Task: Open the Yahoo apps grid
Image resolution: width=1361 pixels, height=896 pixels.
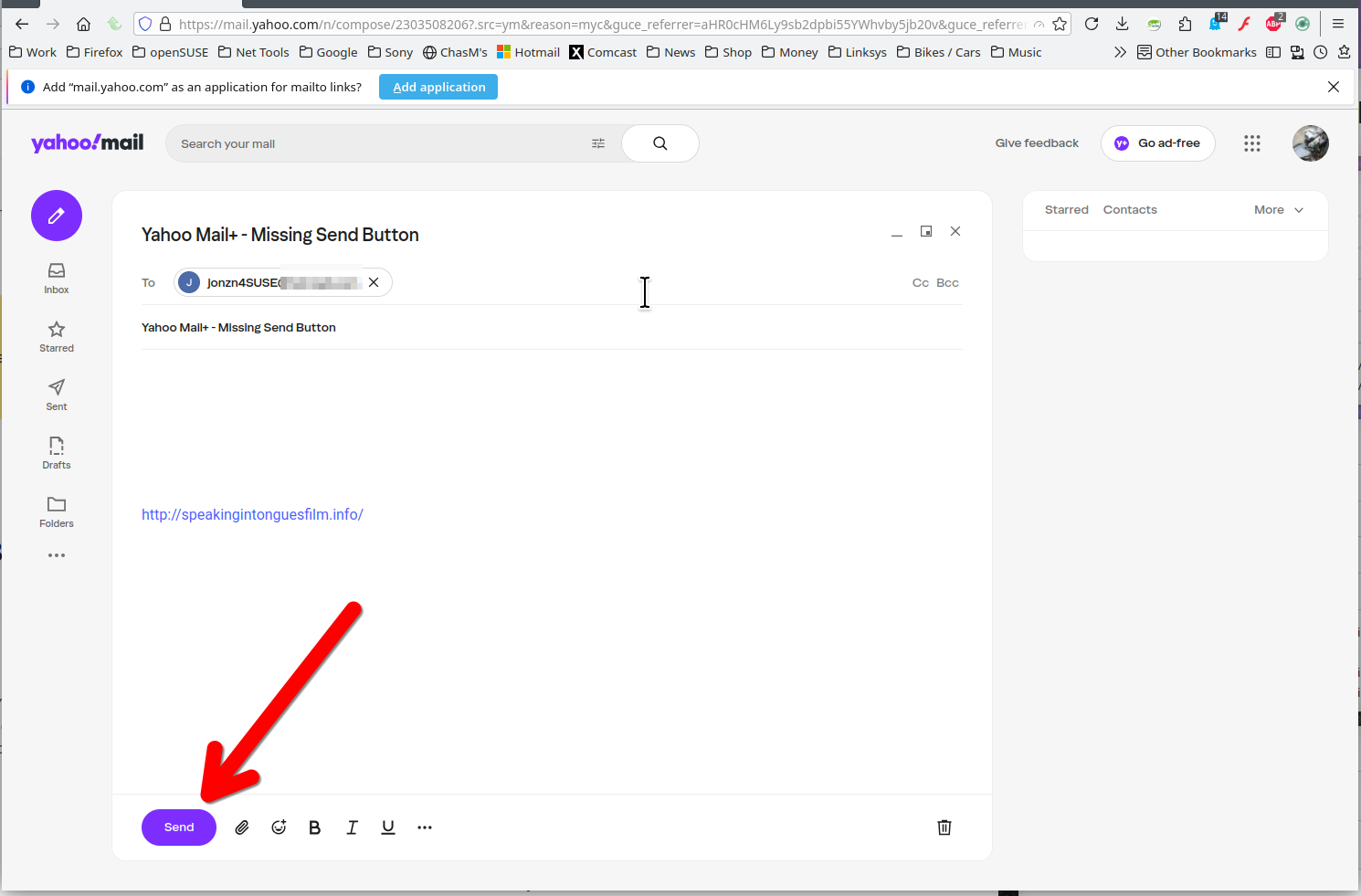Action: click(x=1252, y=143)
